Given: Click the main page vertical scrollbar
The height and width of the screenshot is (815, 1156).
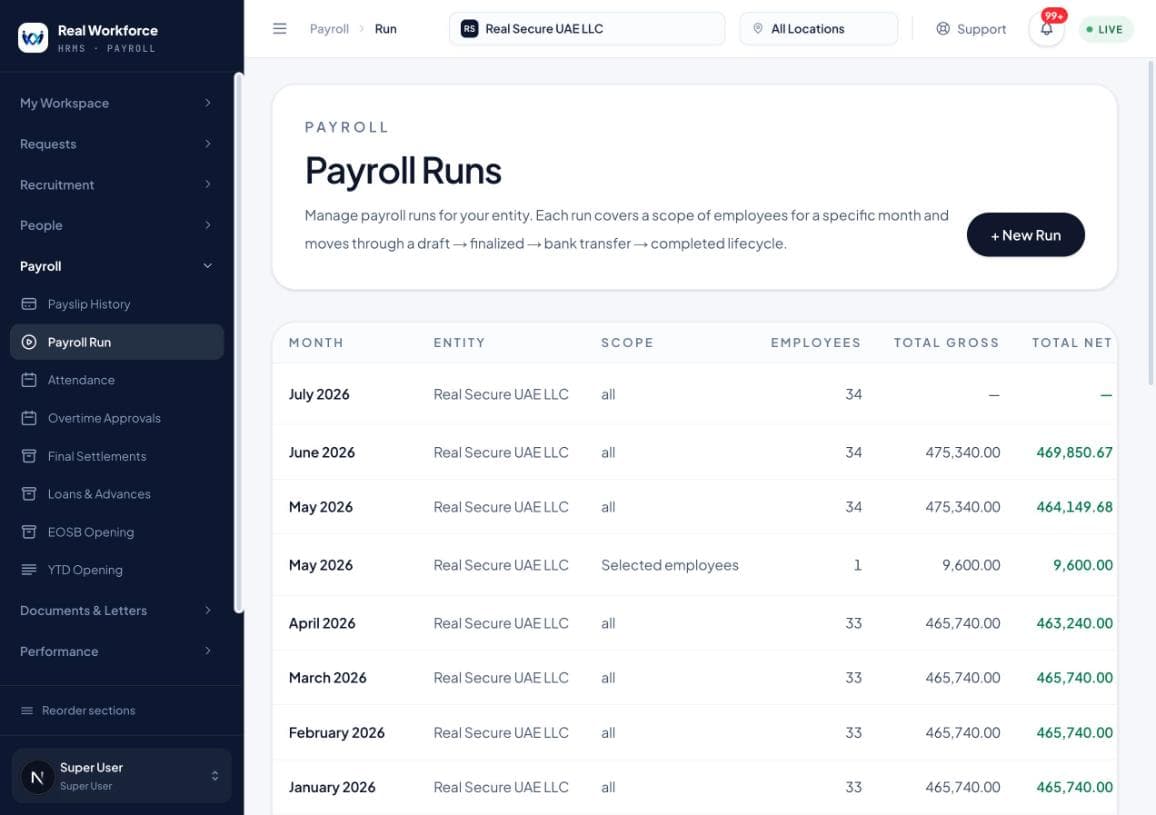Looking at the screenshot, I should [1150, 223].
